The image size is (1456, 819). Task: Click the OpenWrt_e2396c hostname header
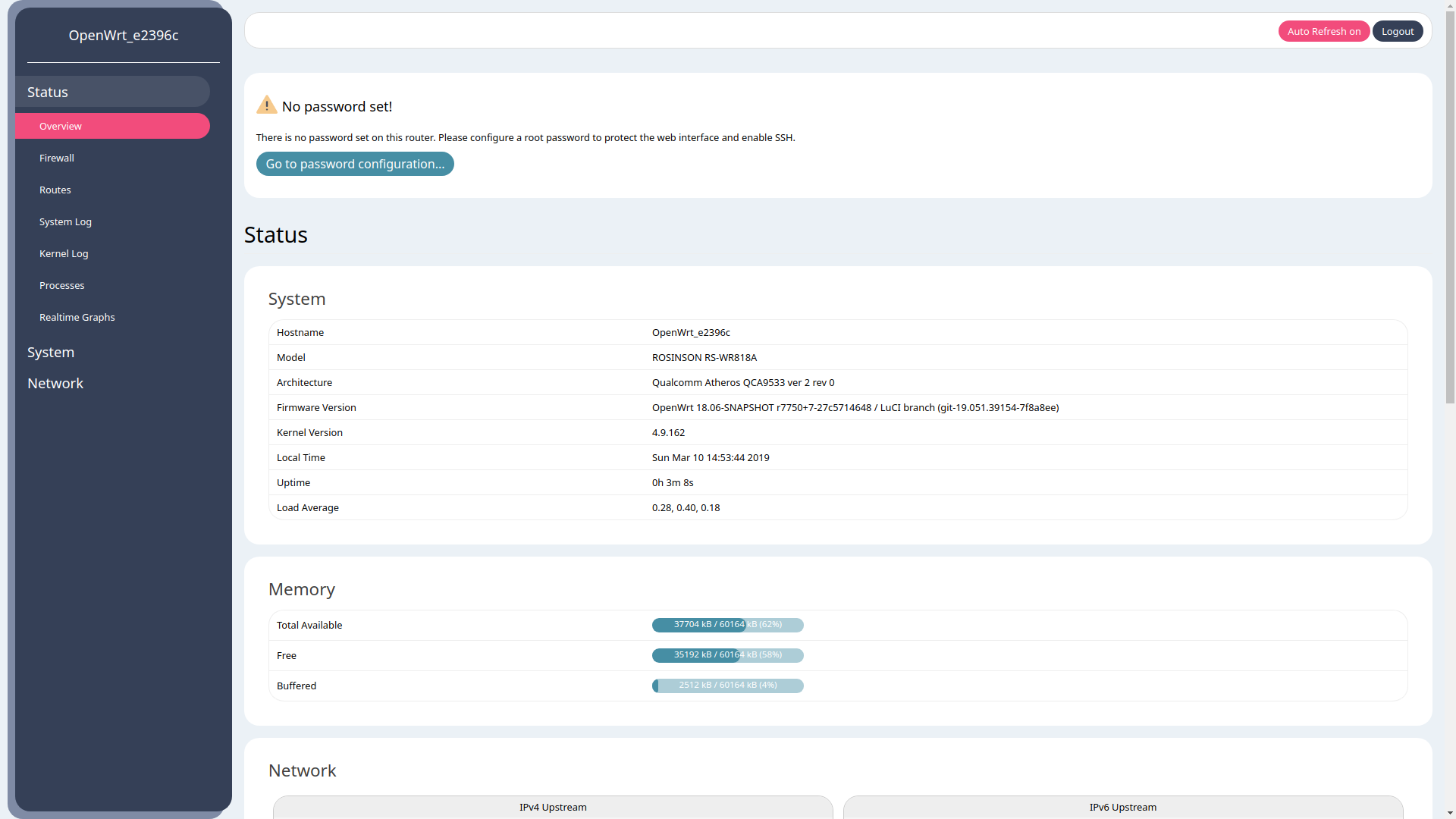click(124, 35)
